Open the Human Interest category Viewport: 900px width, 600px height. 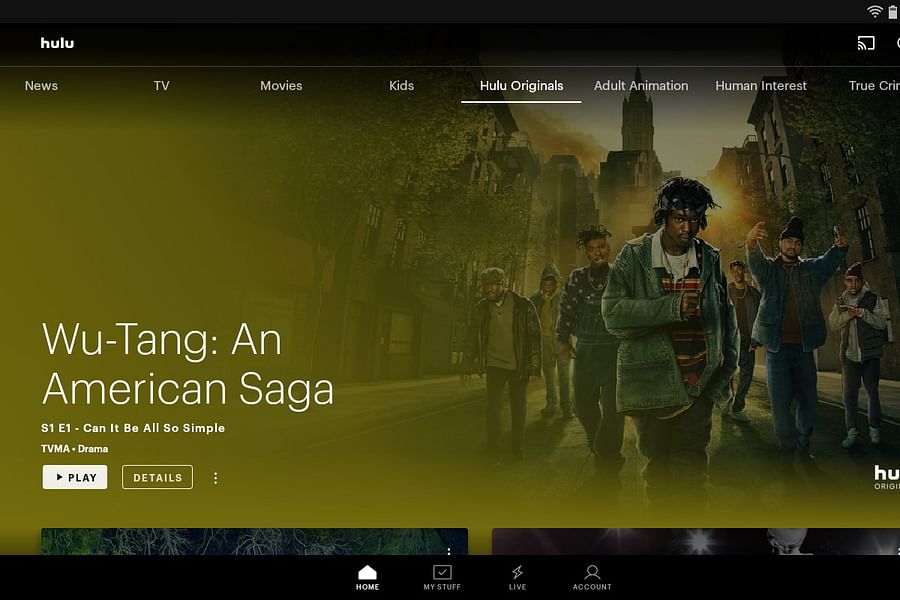tap(761, 86)
